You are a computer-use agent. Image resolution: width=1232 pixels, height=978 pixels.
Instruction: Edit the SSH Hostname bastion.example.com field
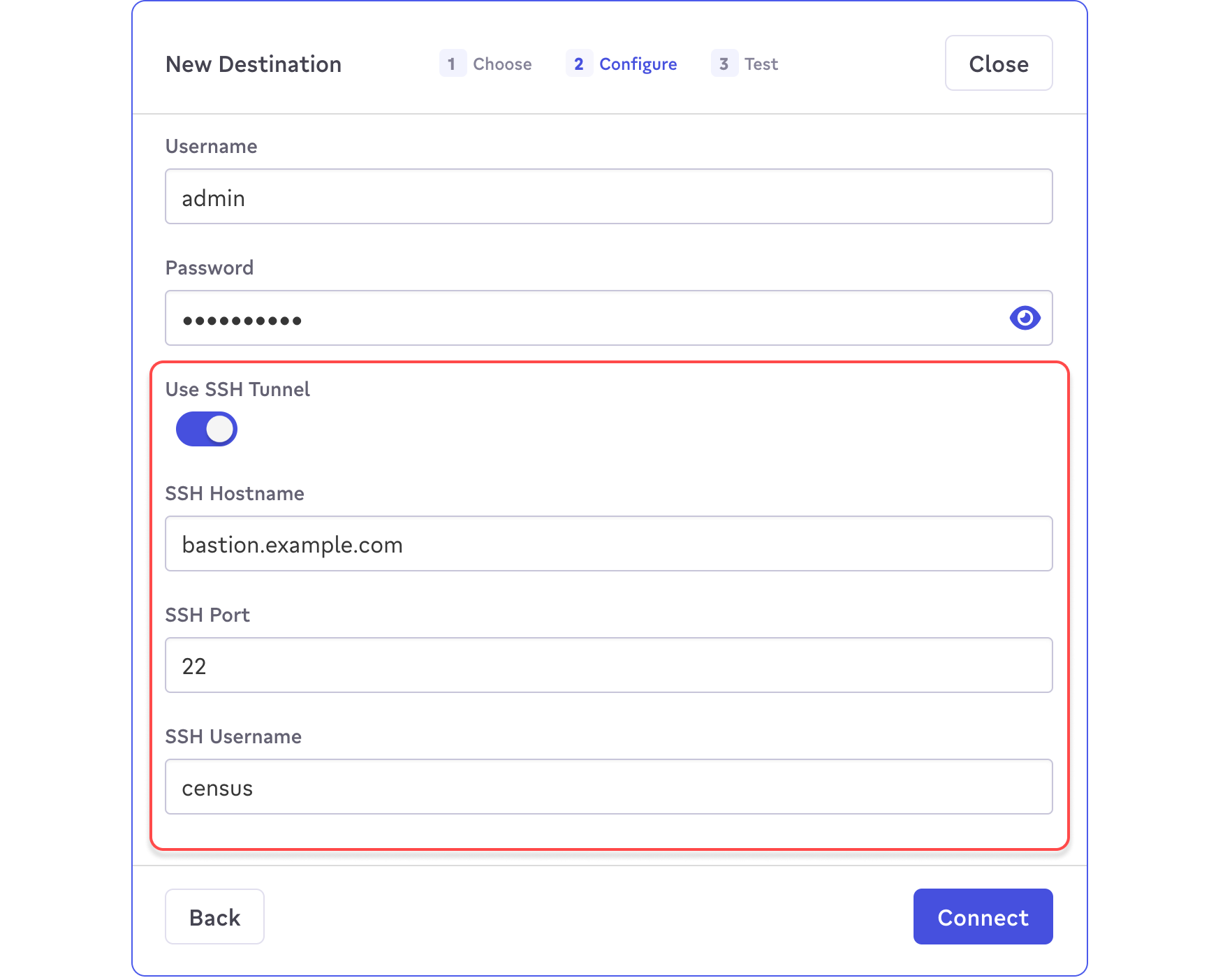(608, 544)
